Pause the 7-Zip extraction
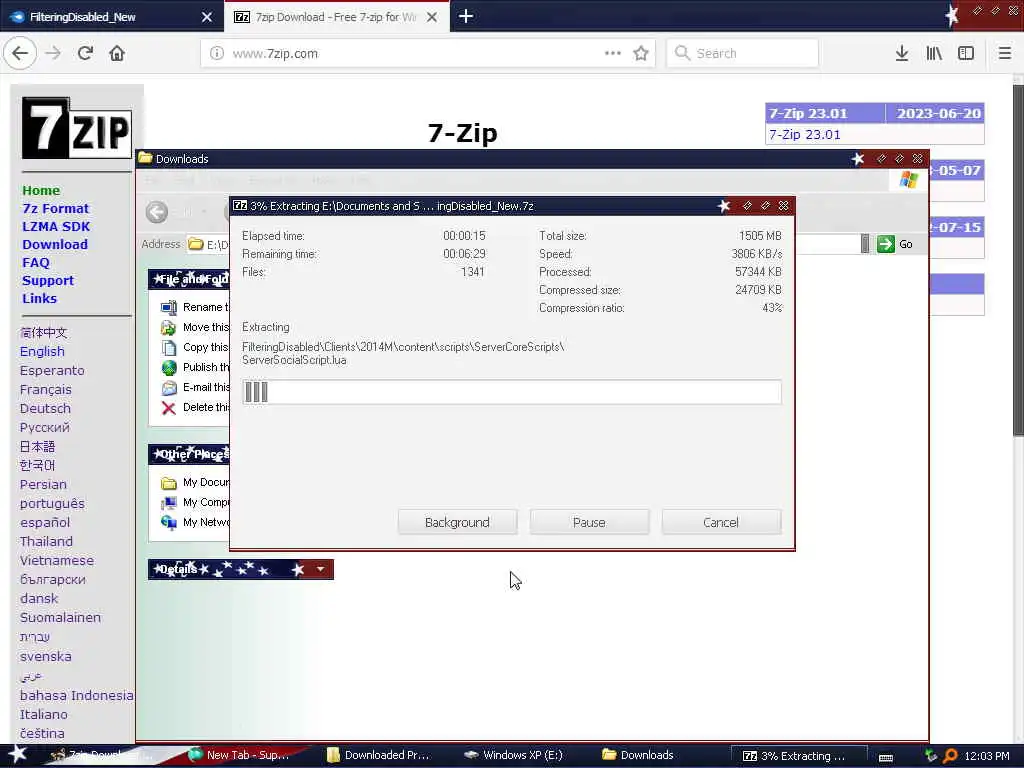Image resolution: width=1024 pixels, height=768 pixels. coord(589,522)
